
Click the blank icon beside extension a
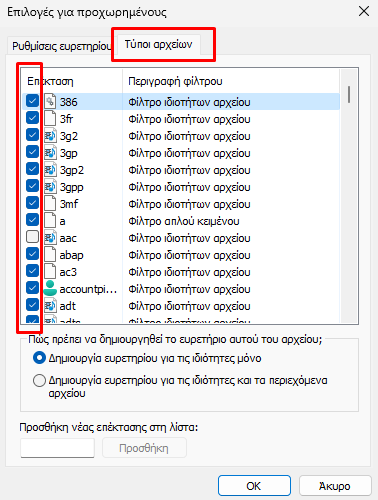pos(50,220)
